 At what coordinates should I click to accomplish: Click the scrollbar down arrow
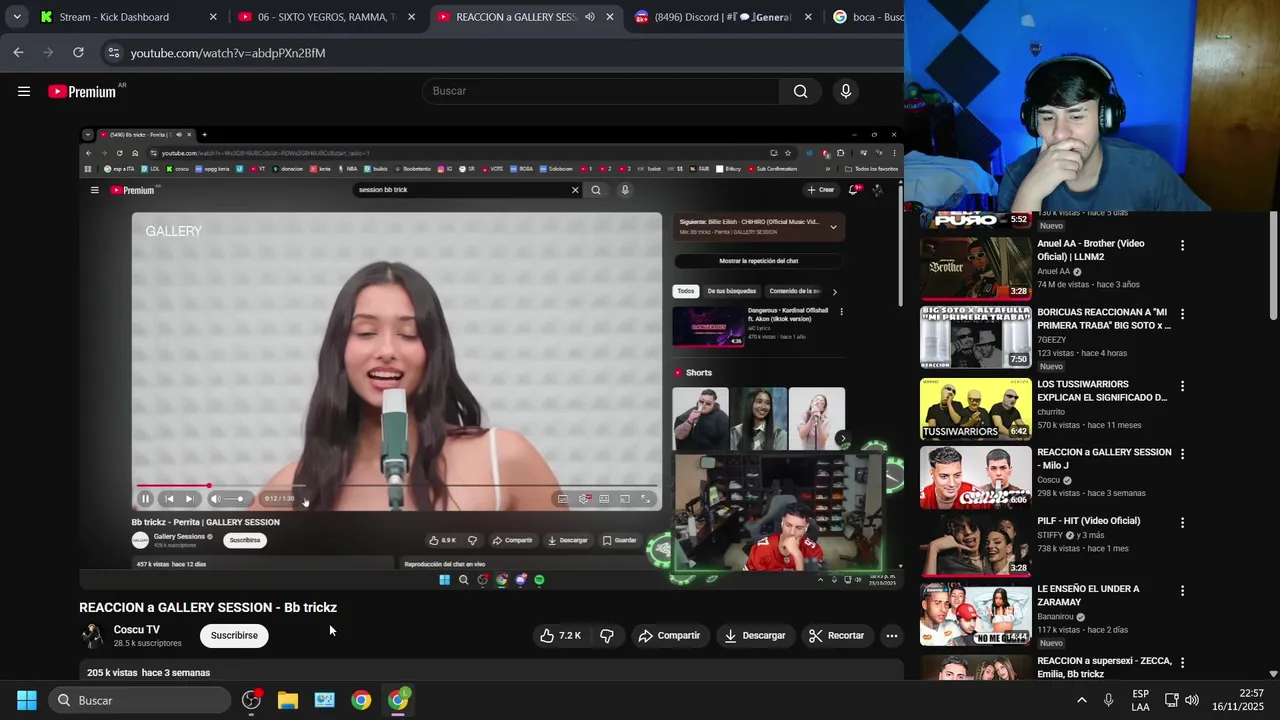tap(1273, 674)
